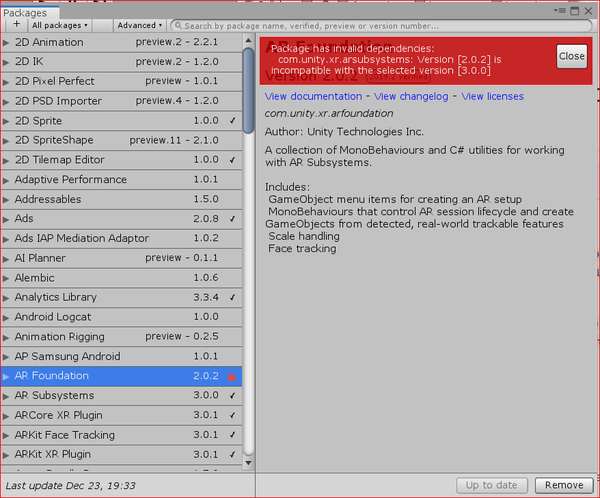Select the ARCore XR Plugin package
Viewport: 600px width, 498px height.
point(121,415)
